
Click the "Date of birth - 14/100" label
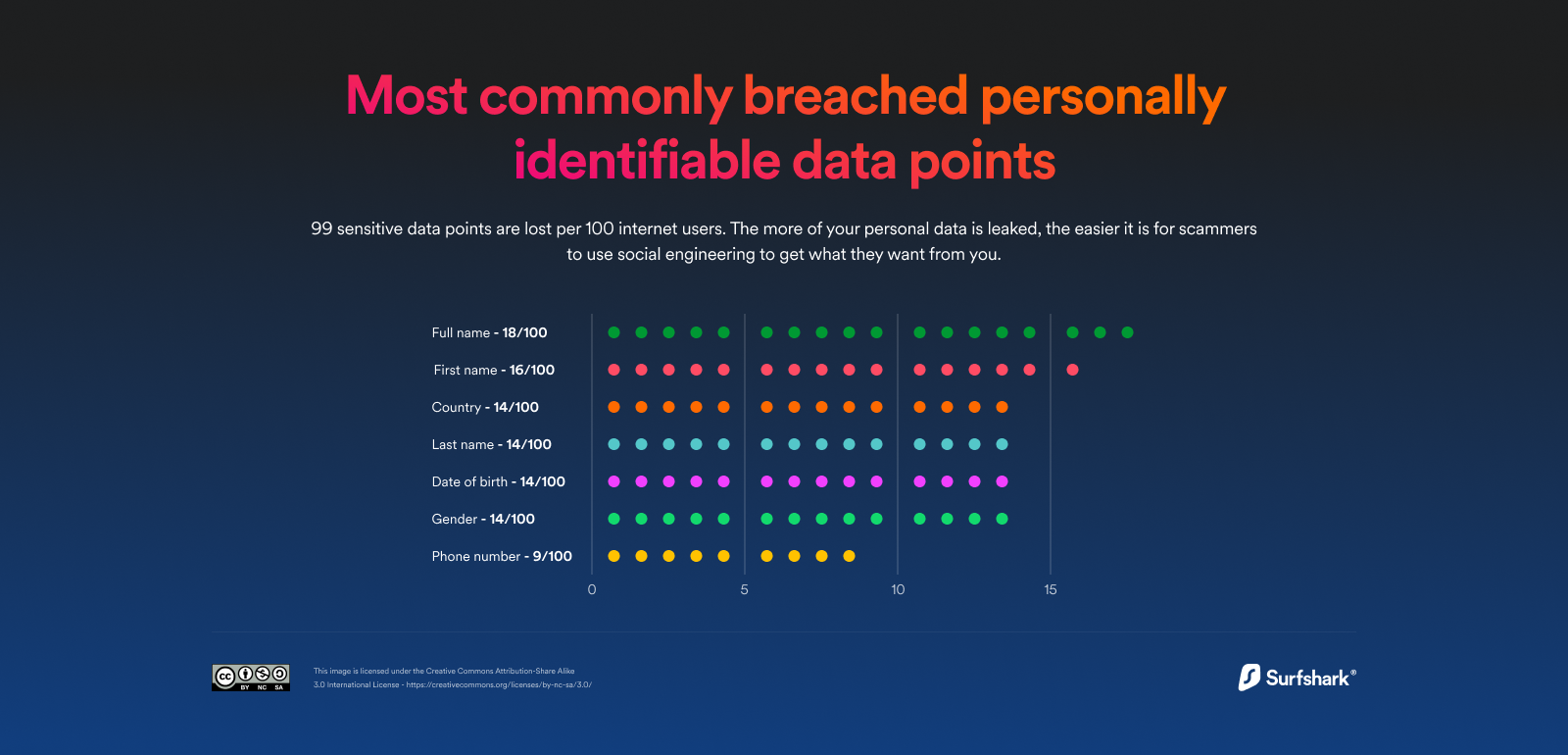pos(498,481)
